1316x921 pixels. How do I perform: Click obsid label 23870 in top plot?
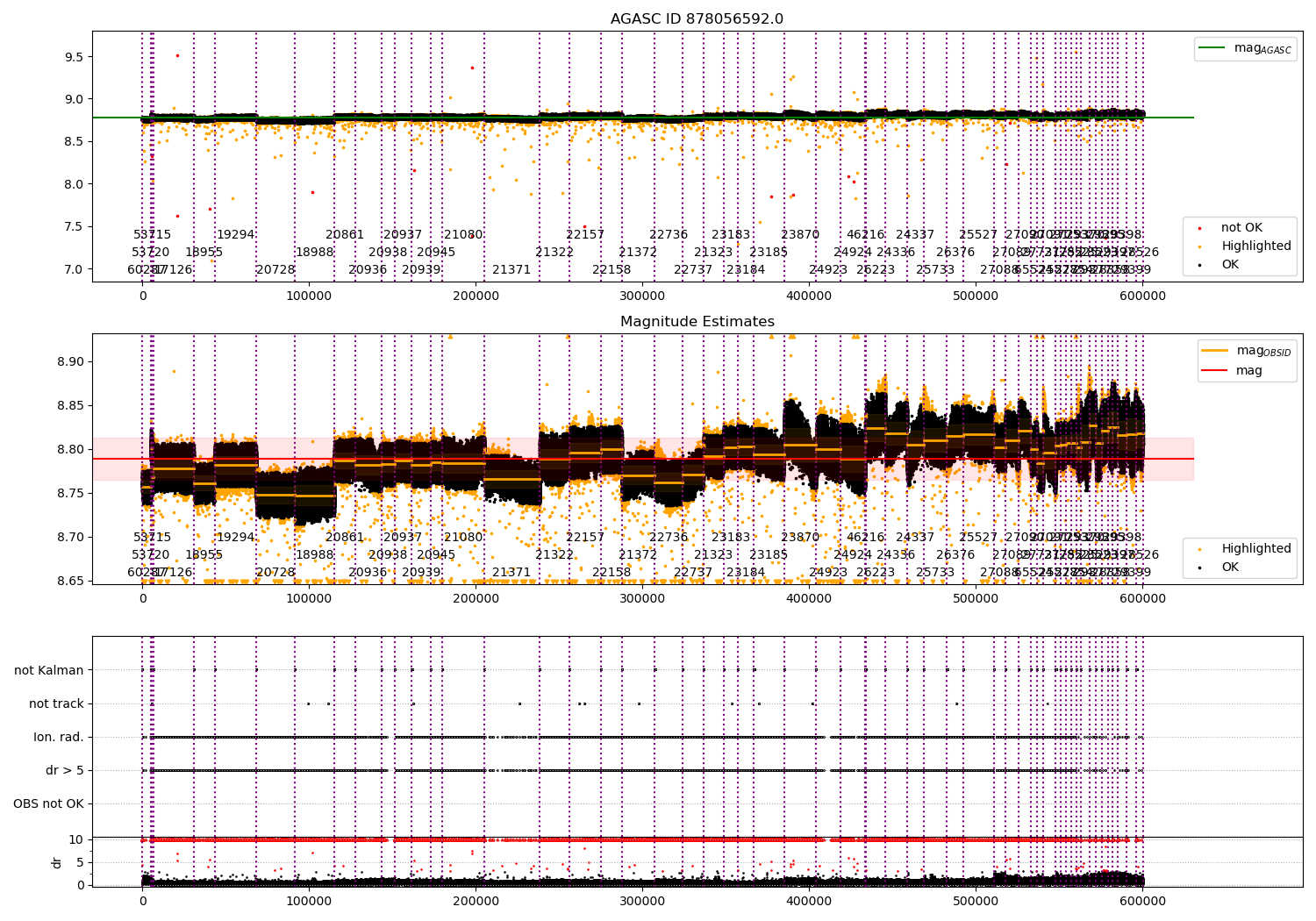pos(800,235)
